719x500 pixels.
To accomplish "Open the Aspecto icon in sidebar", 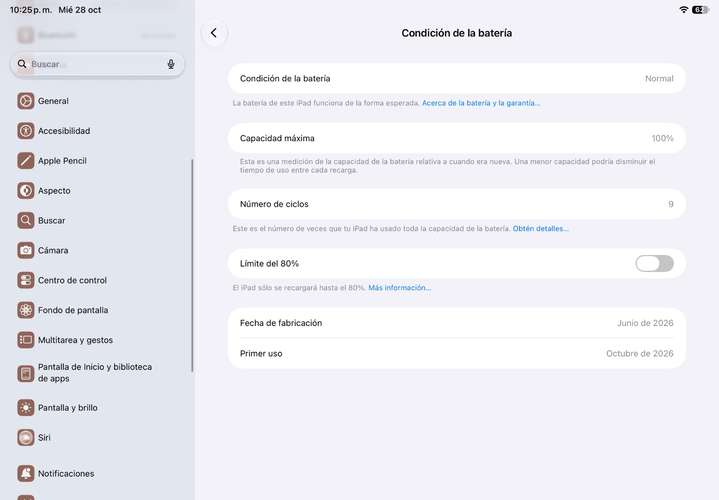I will (x=26, y=190).
